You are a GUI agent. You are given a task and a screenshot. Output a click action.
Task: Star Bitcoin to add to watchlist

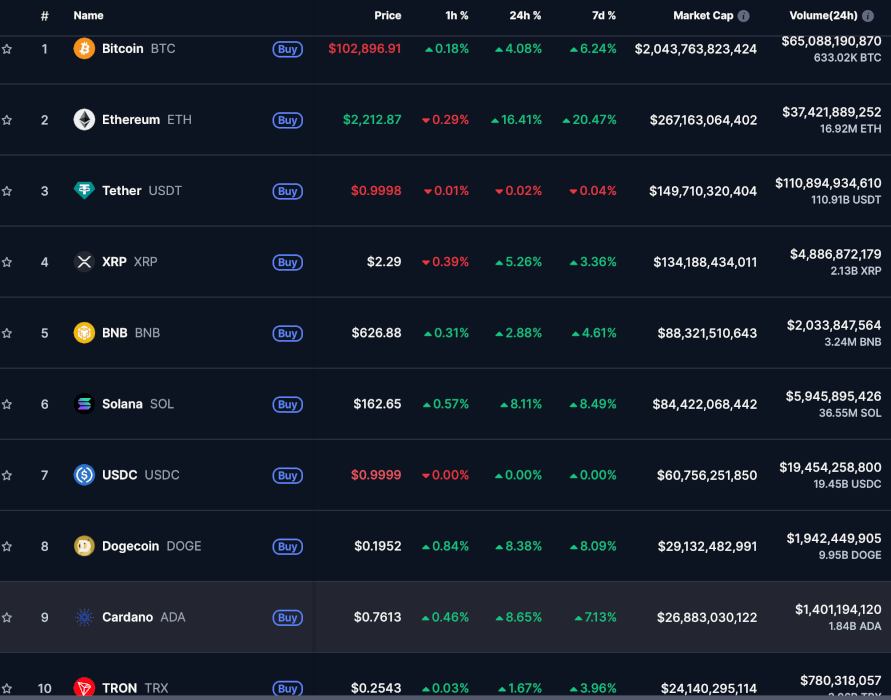pyautogui.click(x=7, y=49)
